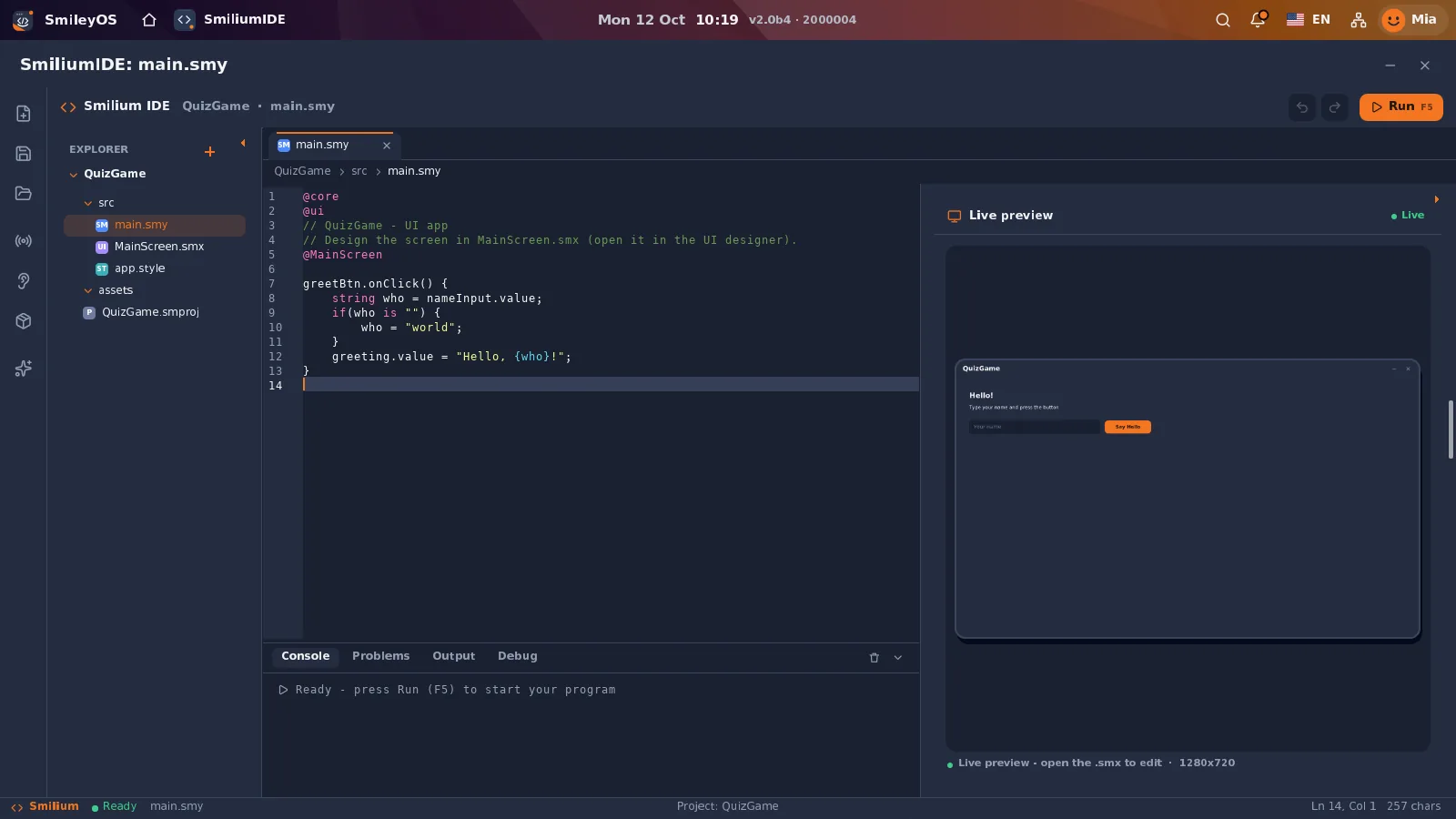The width and height of the screenshot is (1456, 819).
Task: Clear console with the trash icon
Action: [875, 658]
